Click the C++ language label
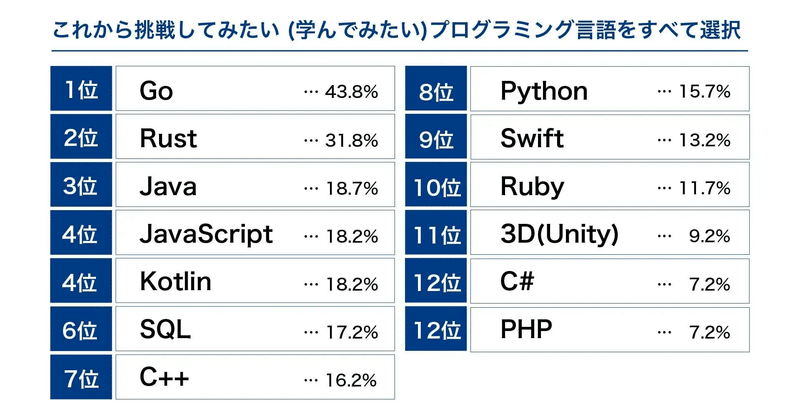Image resolution: width=800 pixels, height=419 pixels. pos(165,378)
